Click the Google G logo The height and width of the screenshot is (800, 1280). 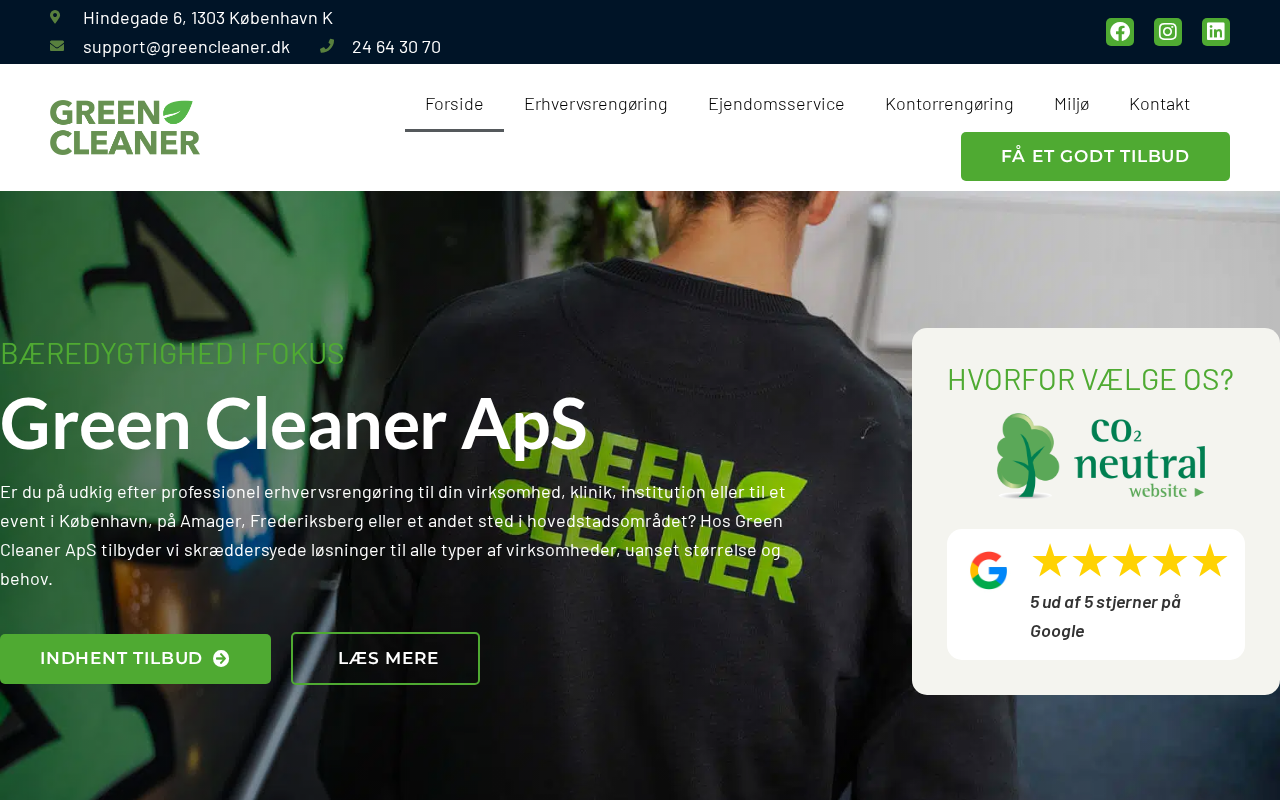click(x=988, y=570)
